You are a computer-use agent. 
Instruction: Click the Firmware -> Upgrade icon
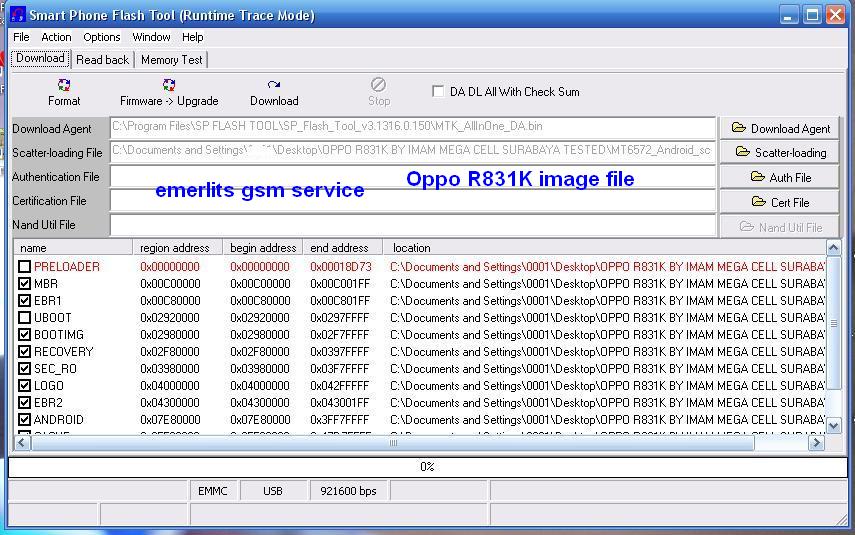point(169,85)
